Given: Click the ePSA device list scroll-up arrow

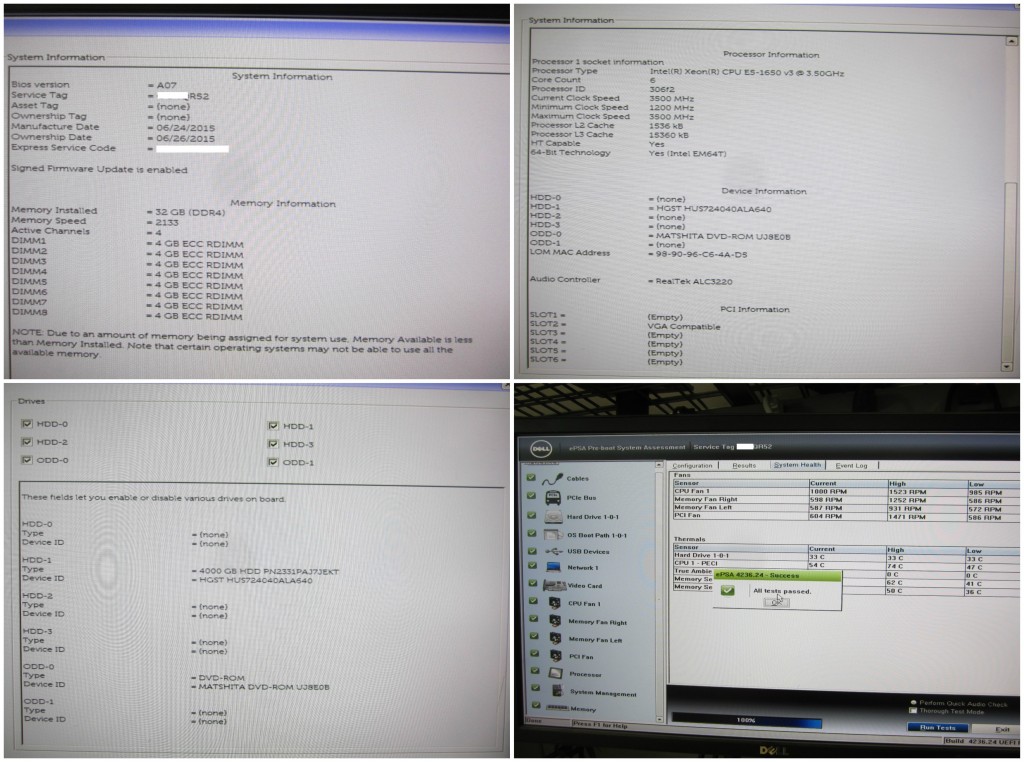Looking at the screenshot, I should tap(659, 466).
